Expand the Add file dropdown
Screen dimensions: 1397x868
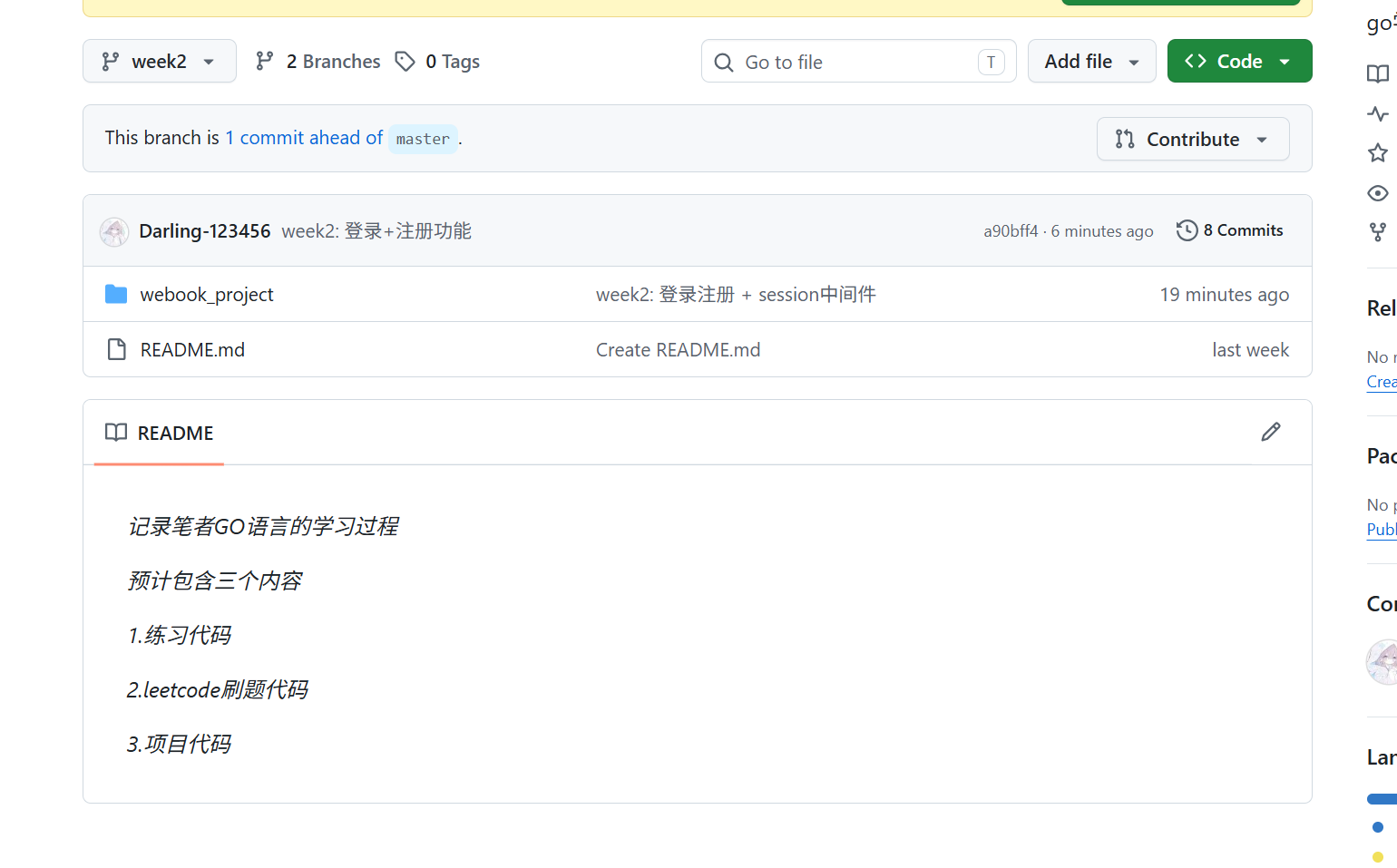click(x=1091, y=61)
